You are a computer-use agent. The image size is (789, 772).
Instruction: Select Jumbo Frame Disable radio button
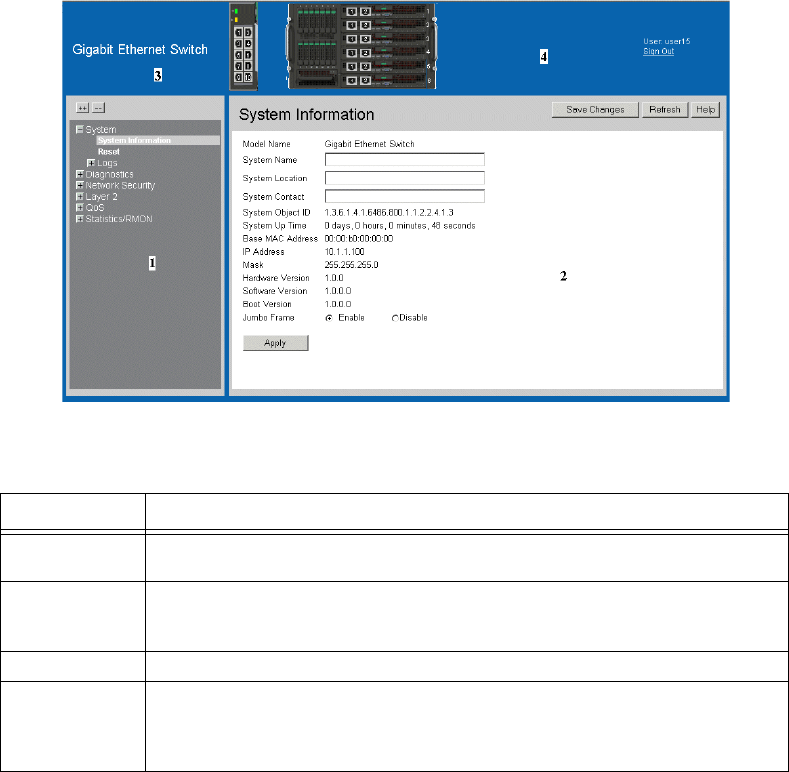point(394,317)
